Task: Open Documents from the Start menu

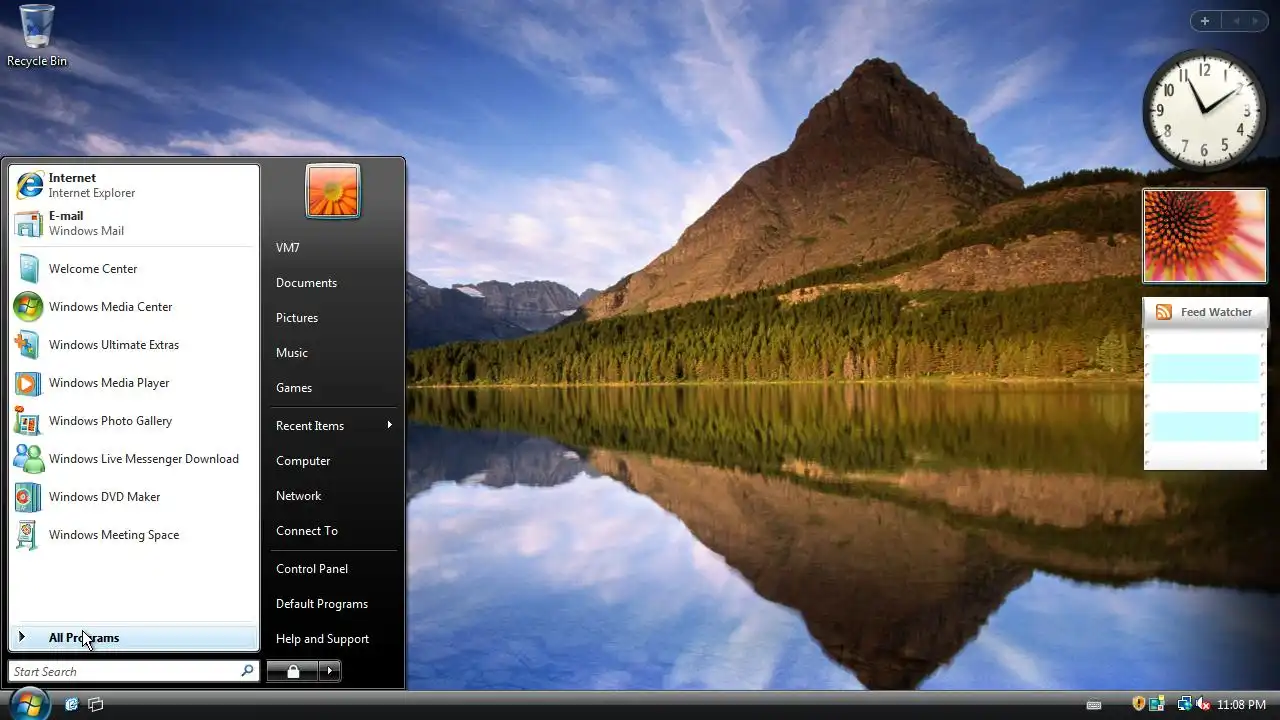Action: click(x=333, y=283)
